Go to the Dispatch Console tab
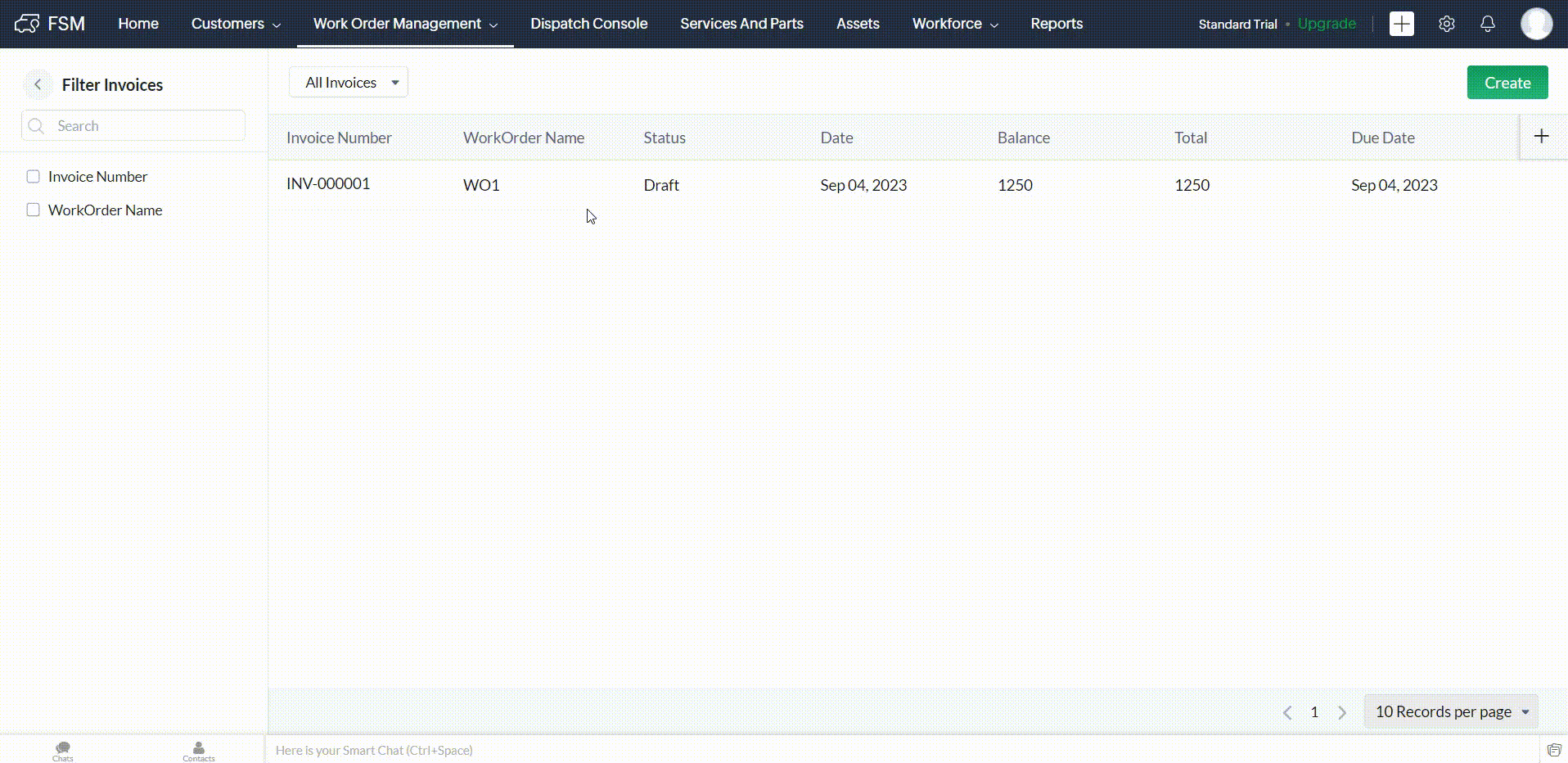Viewport: 1568px width, 763px height. coord(588,24)
